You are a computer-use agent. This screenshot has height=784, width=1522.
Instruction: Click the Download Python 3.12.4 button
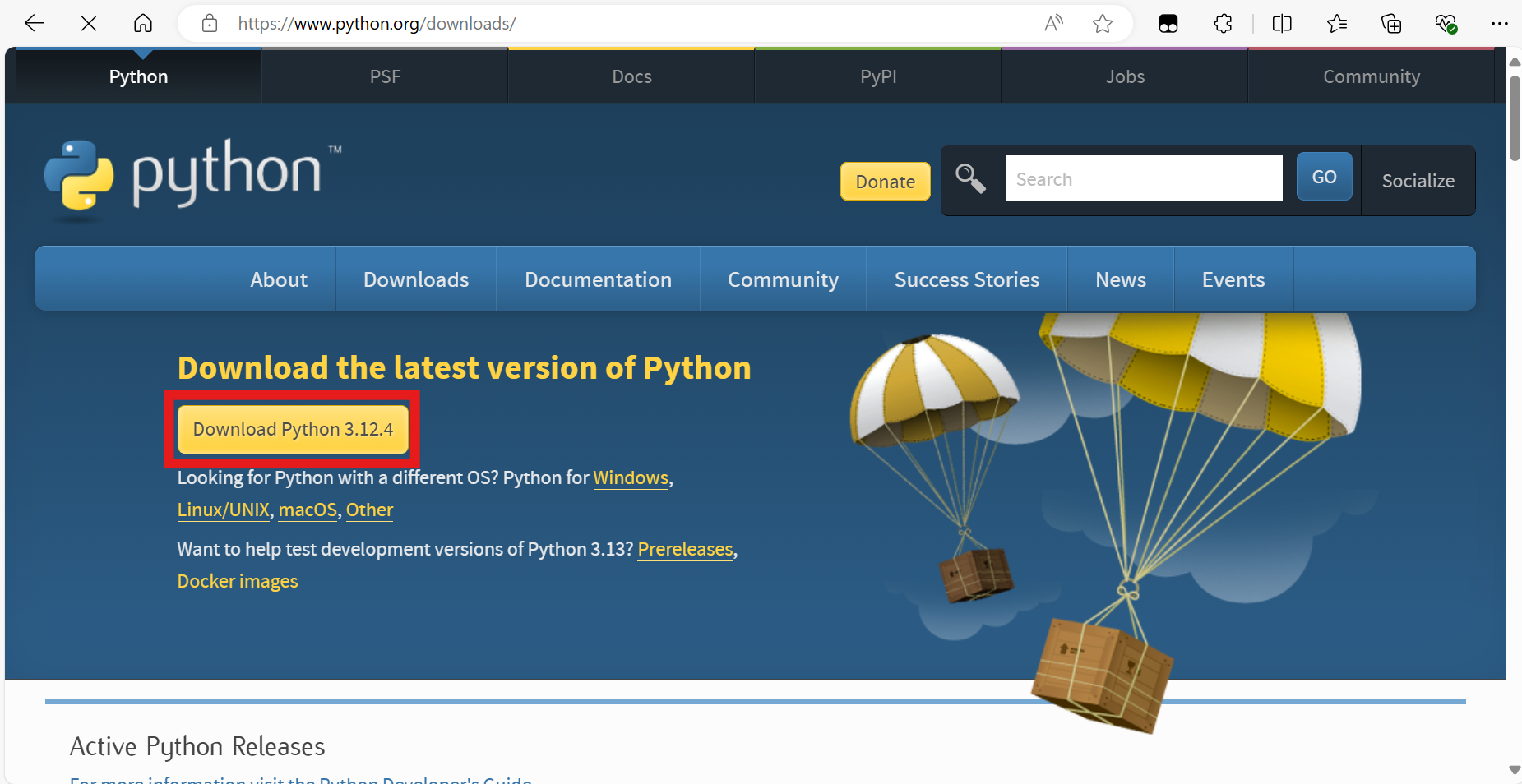click(x=294, y=429)
